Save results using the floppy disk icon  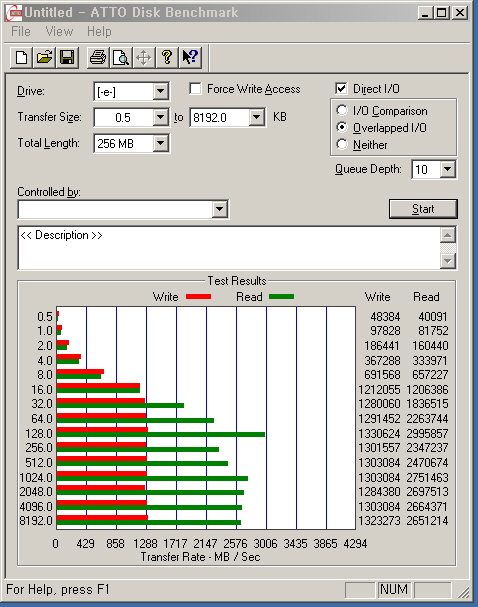tap(67, 58)
